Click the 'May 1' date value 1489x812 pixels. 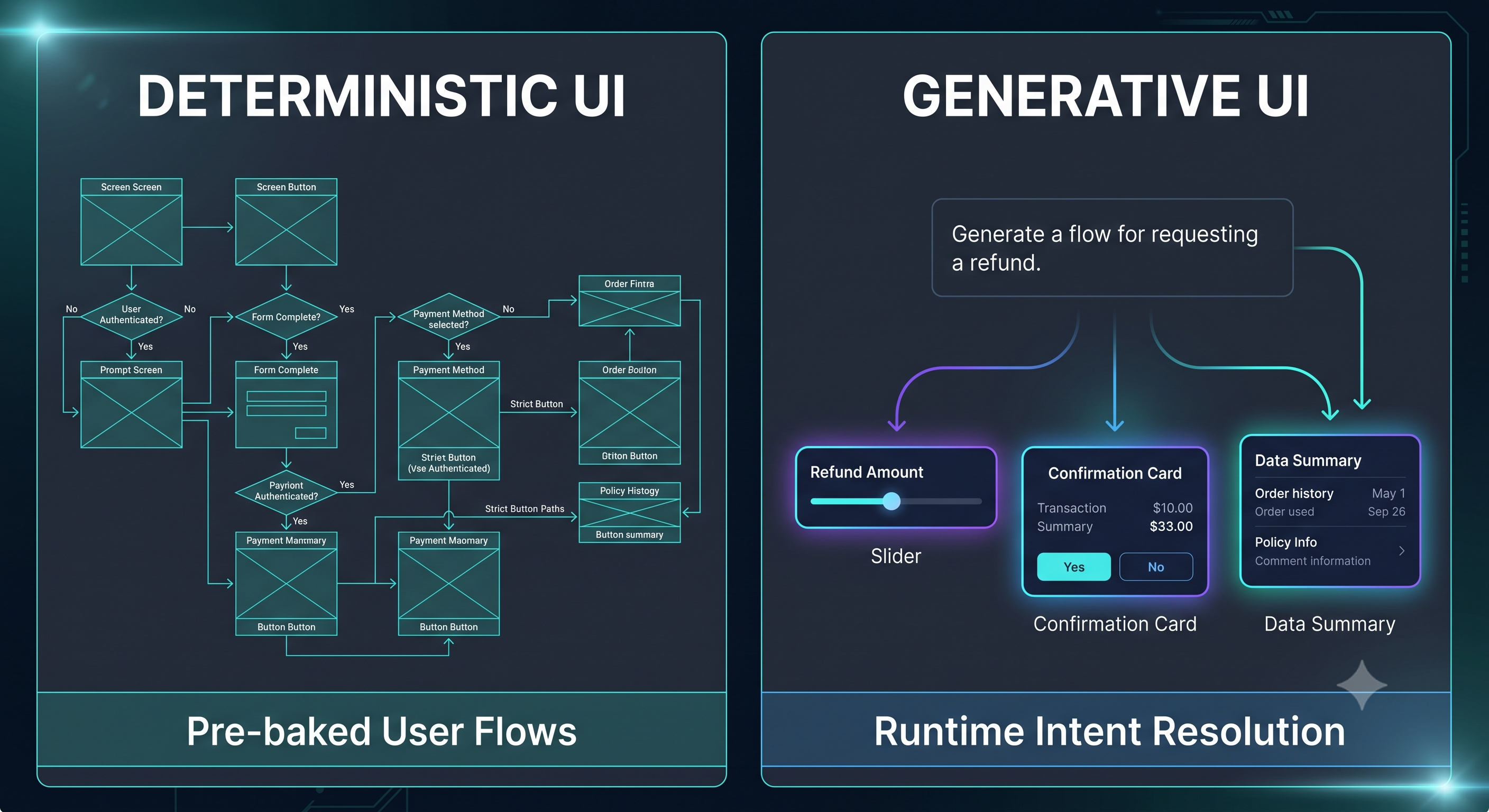click(1389, 493)
